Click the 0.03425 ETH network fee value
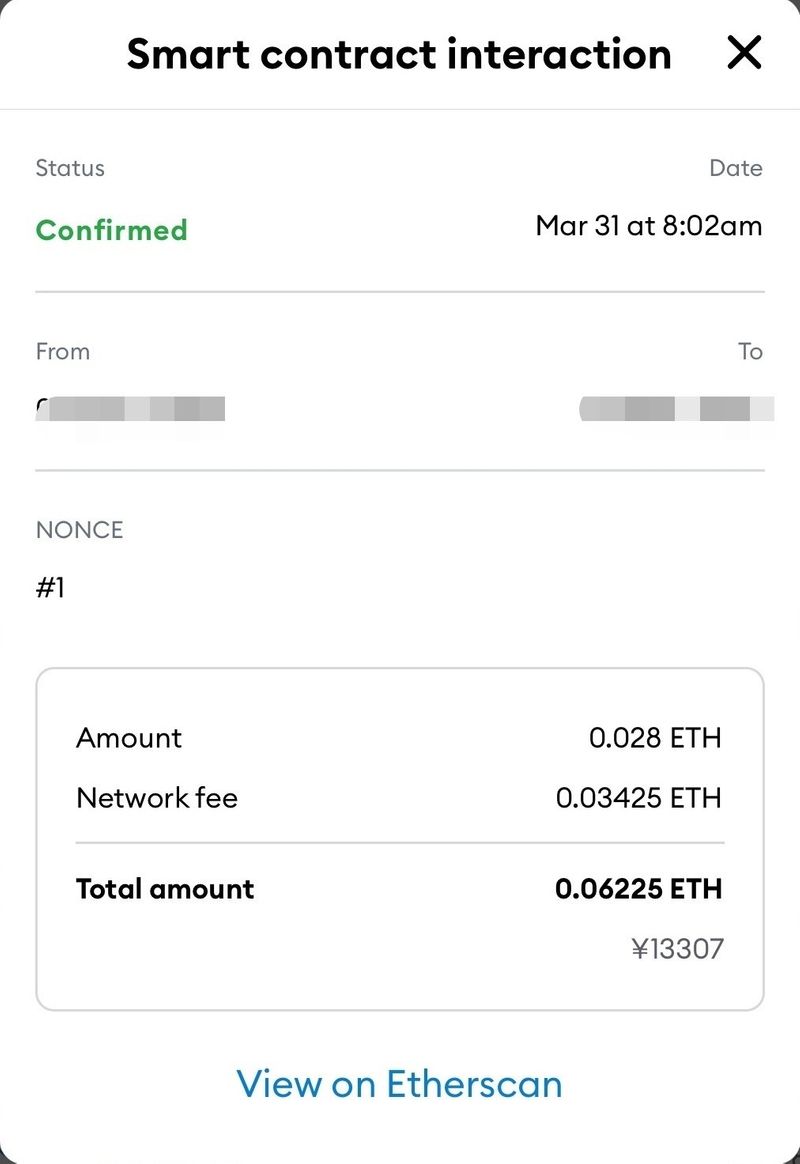Screen dimensions: 800x1164 [638, 798]
